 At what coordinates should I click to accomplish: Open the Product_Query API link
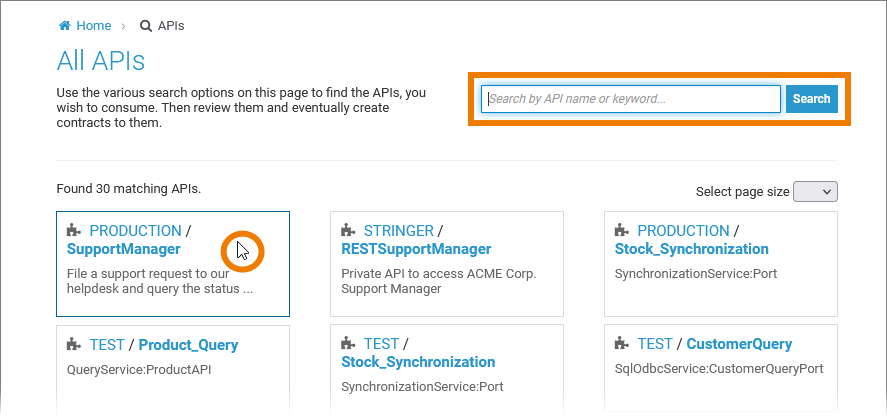point(188,345)
